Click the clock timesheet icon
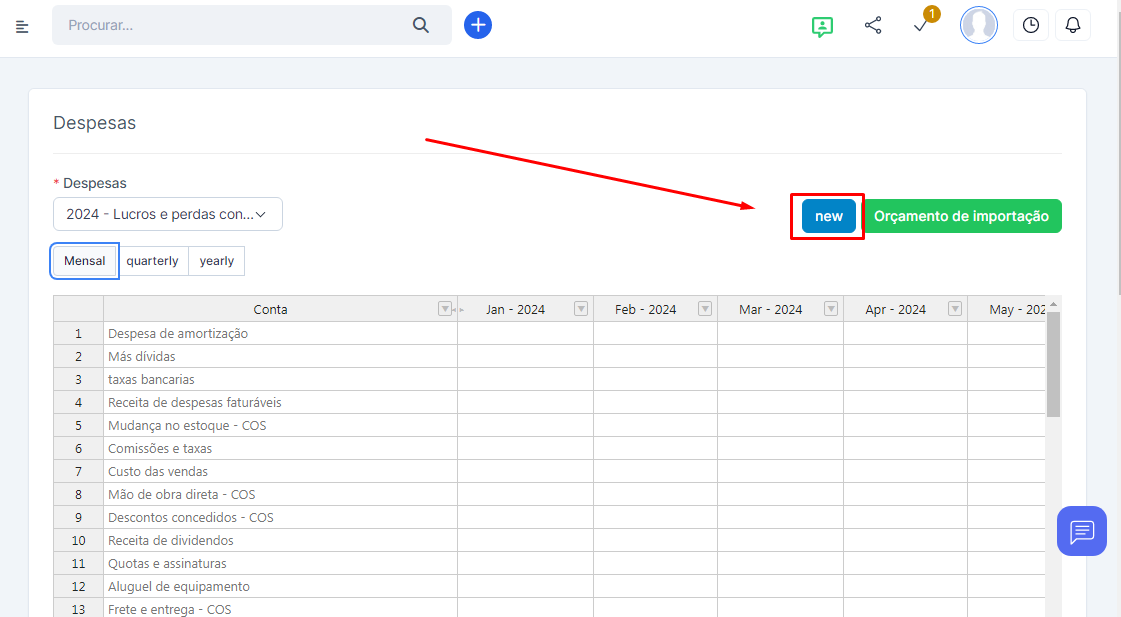 tap(1031, 25)
